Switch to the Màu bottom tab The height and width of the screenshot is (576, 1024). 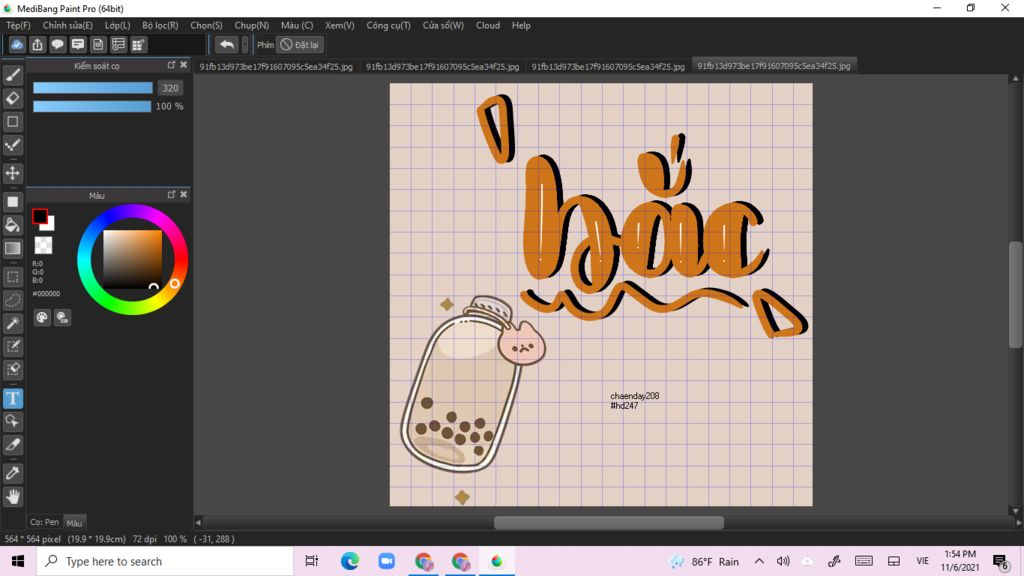[x=74, y=522]
